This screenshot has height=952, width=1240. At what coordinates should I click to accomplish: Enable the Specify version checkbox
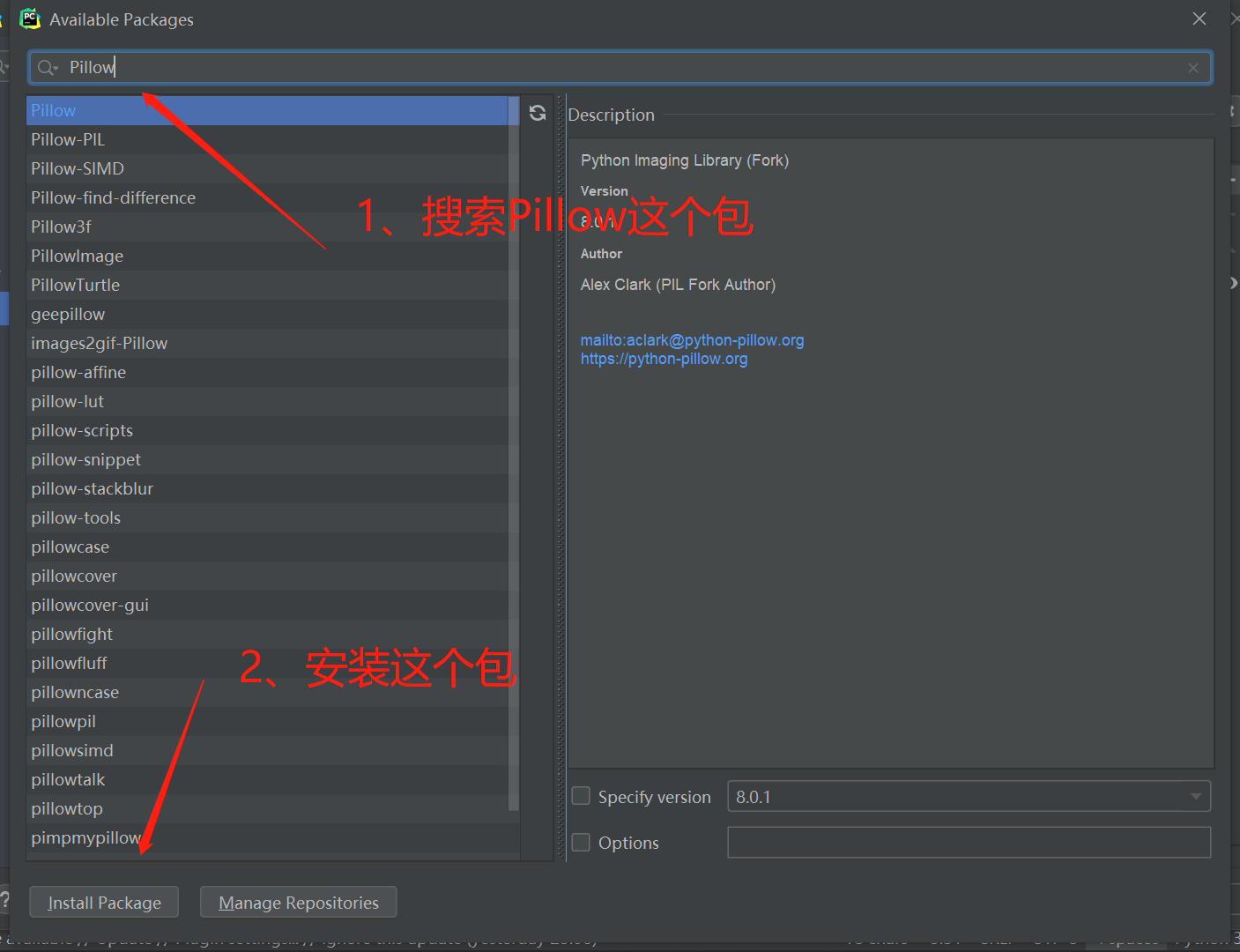tap(581, 795)
